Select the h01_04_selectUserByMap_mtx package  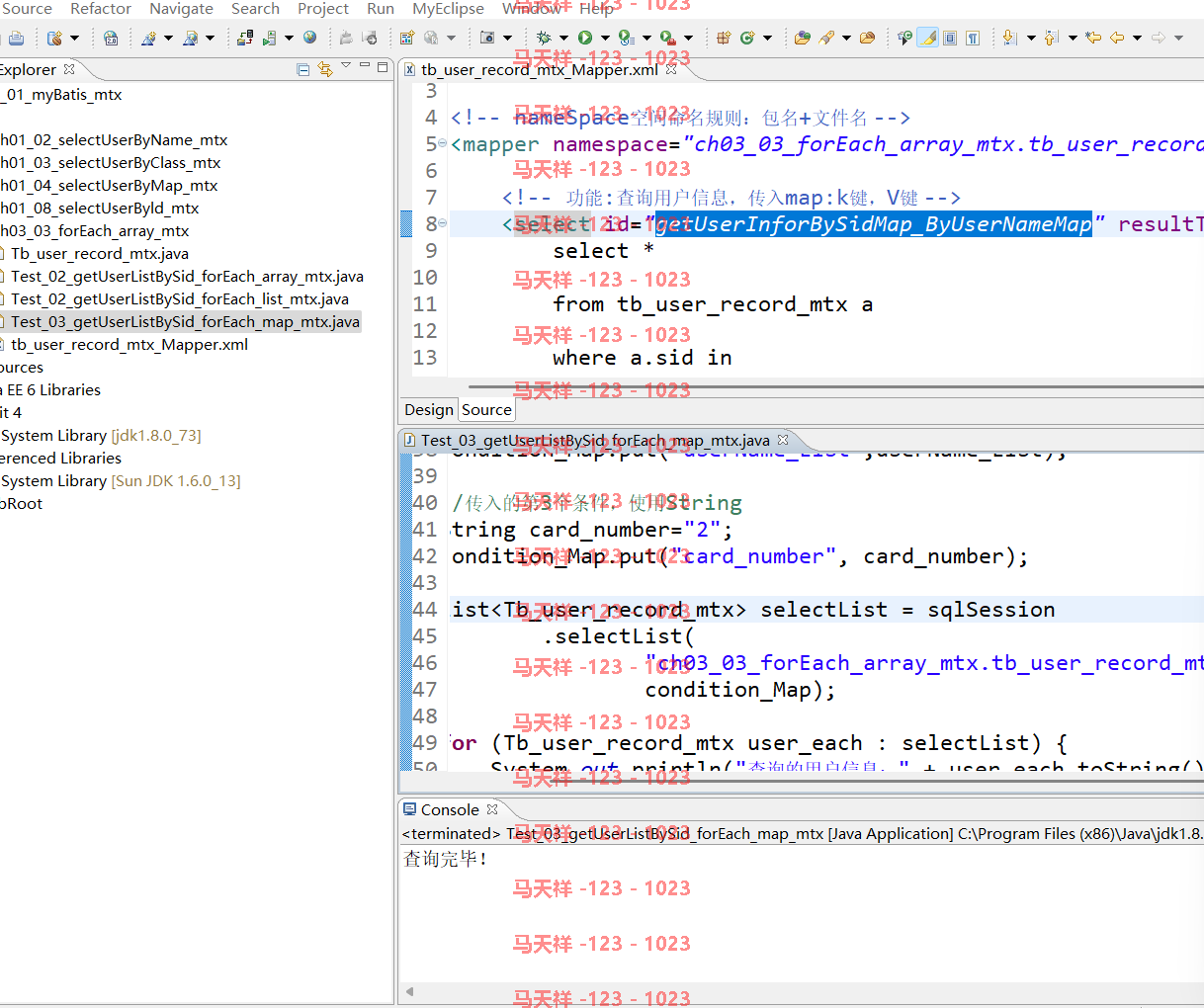[x=109, y=185]
